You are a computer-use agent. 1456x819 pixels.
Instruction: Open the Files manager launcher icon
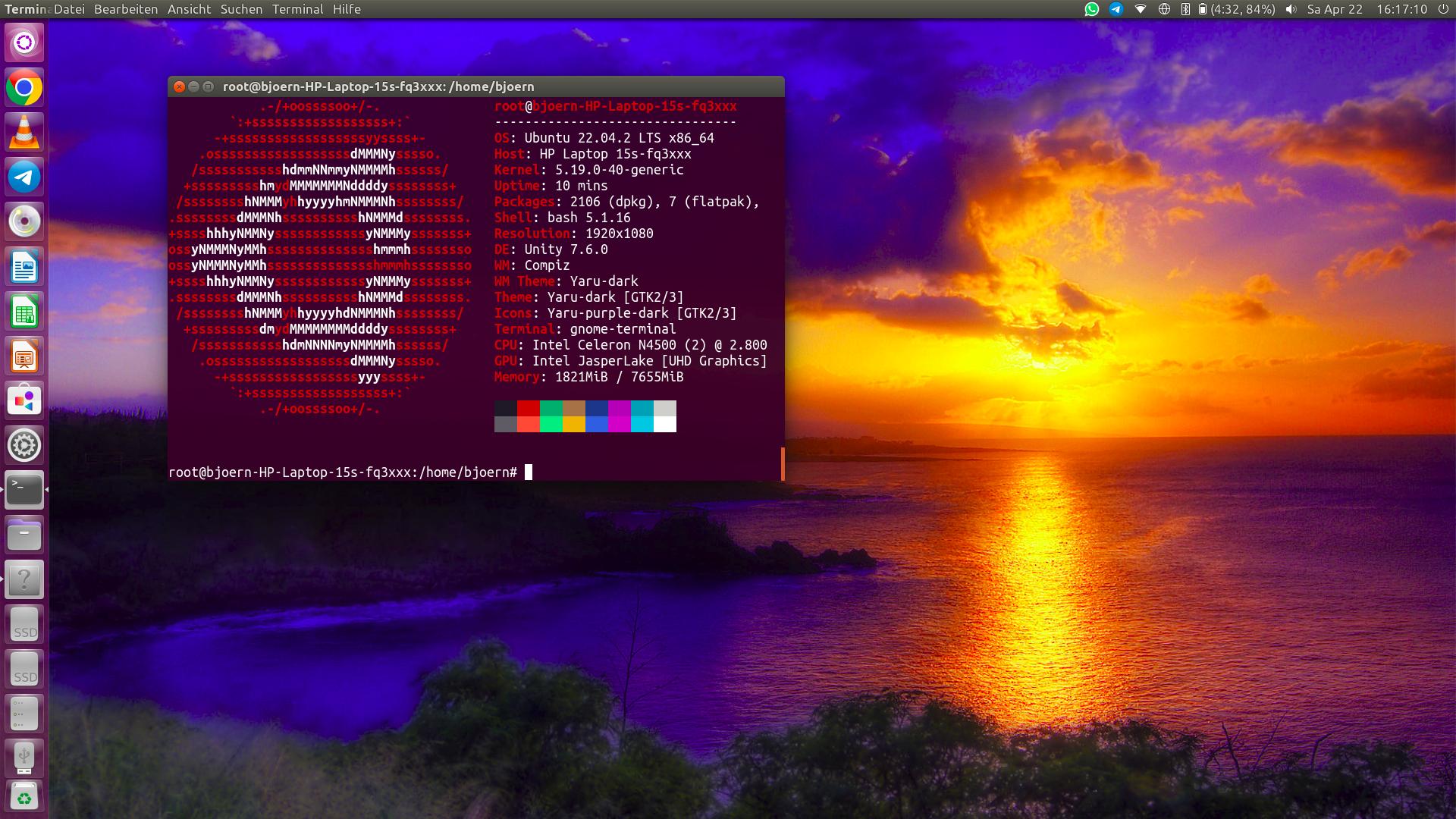(x=24, y=535)
